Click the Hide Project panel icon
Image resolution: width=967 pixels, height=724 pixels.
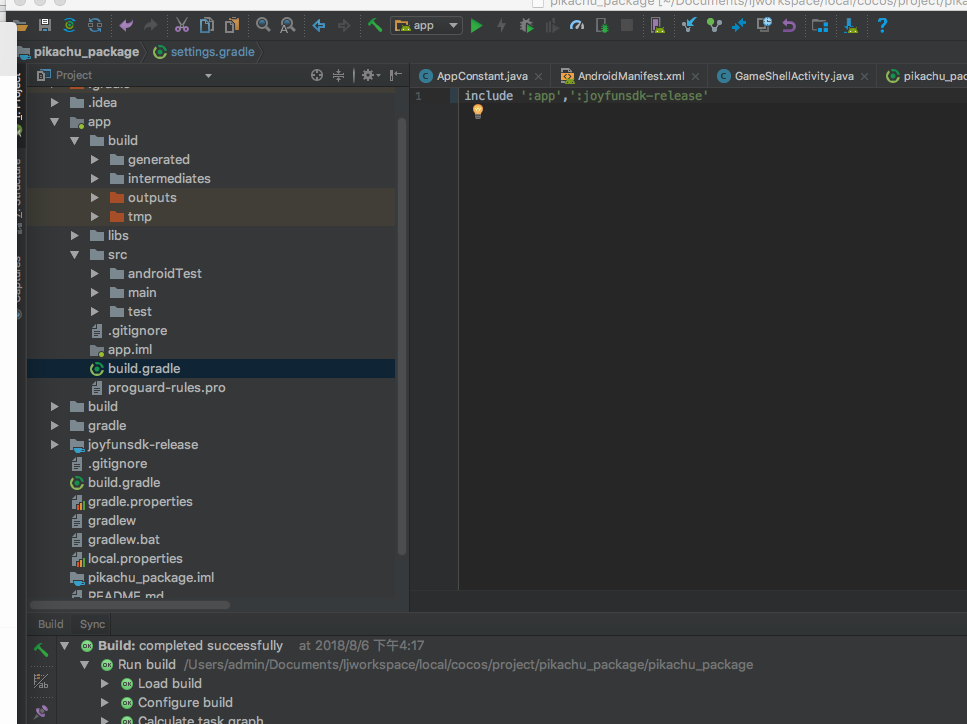pyautogui.click(x=396, y=75)
